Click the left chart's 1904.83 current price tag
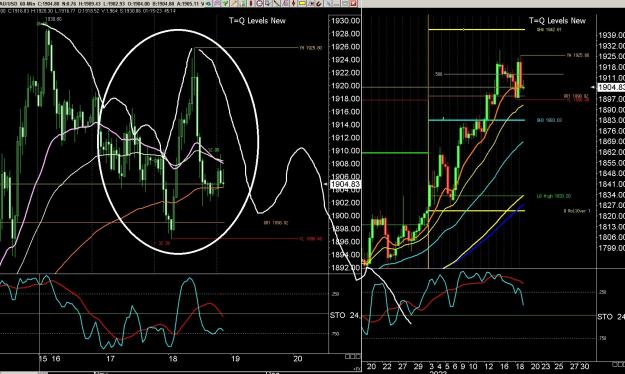 coord(345,184)
